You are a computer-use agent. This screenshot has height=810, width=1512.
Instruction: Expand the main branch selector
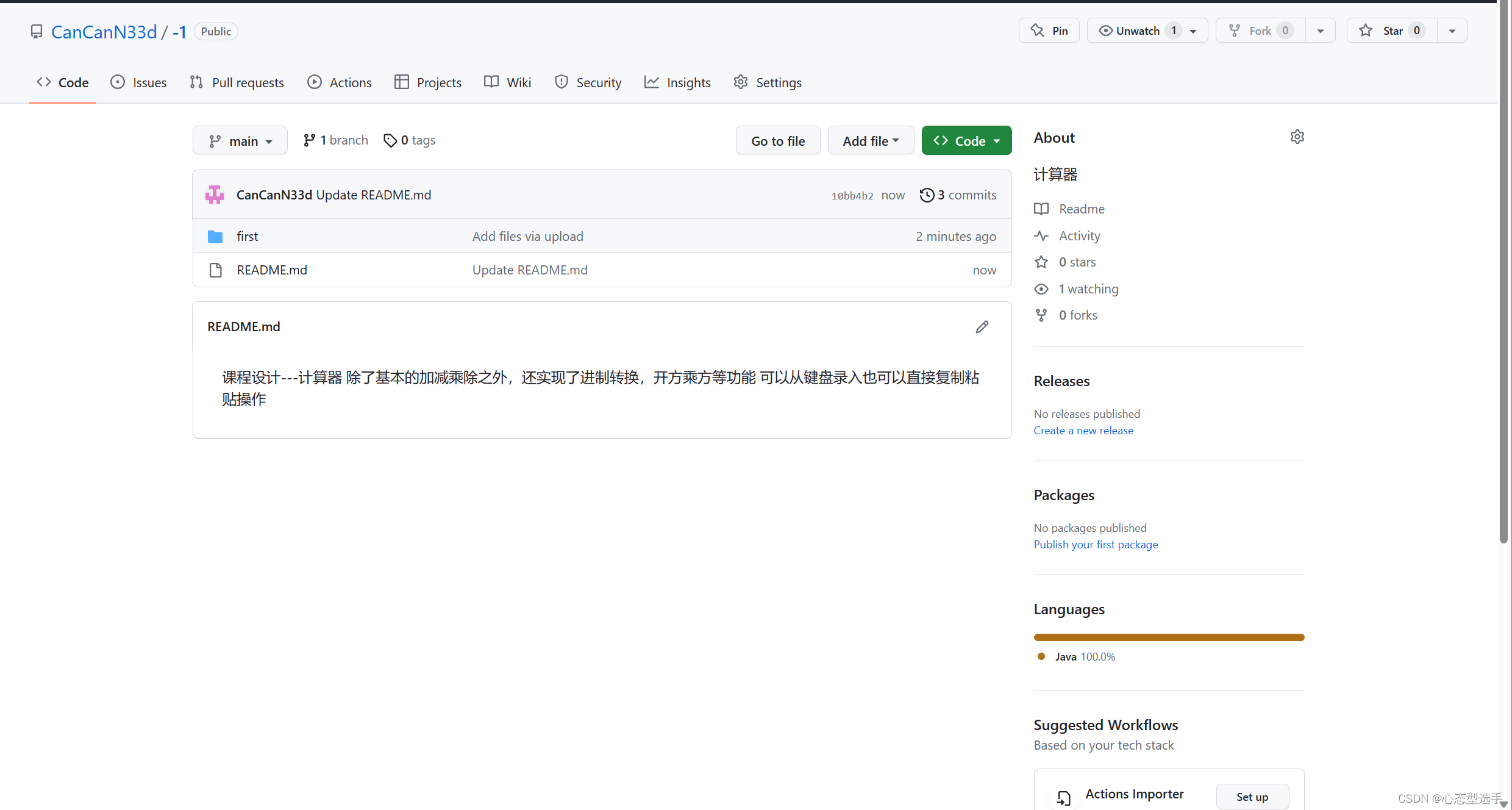(x=240, y=140)
